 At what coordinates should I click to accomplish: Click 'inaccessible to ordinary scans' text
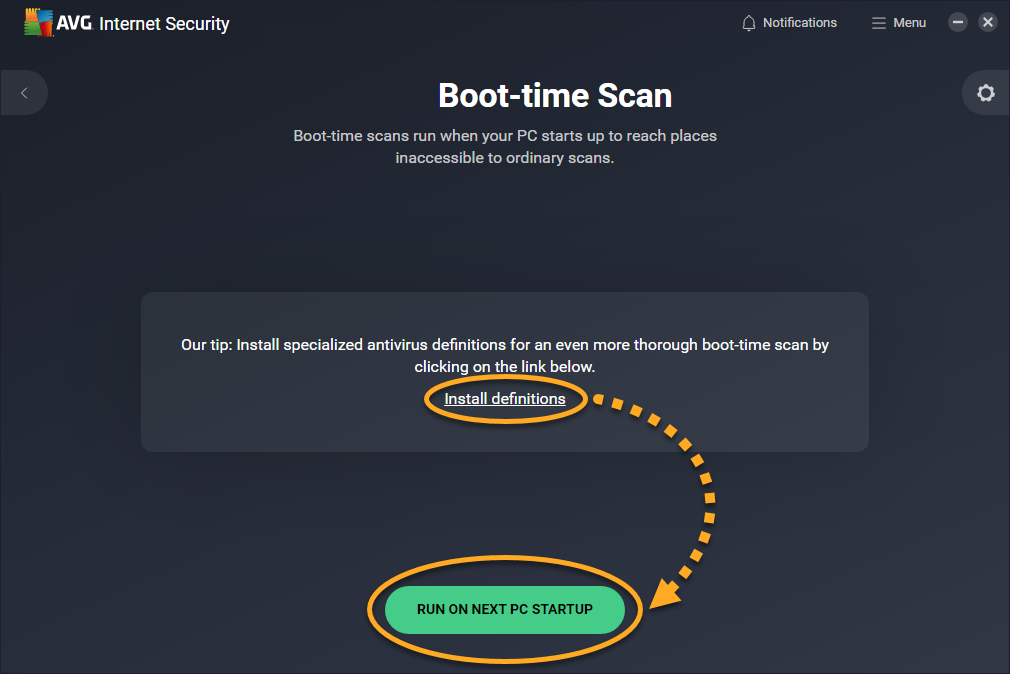pos(505,158)
